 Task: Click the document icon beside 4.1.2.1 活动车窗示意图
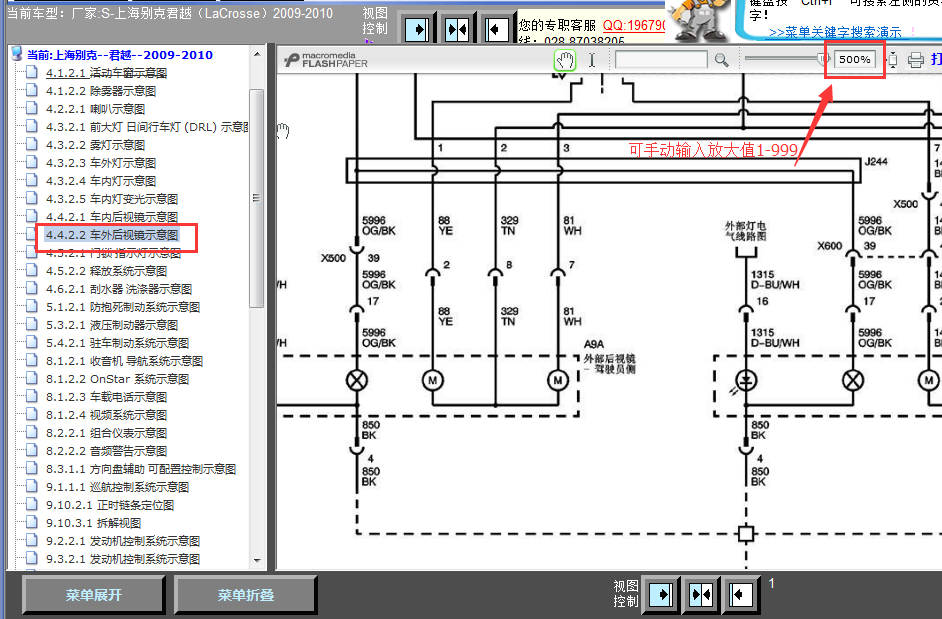click(32, 73)
